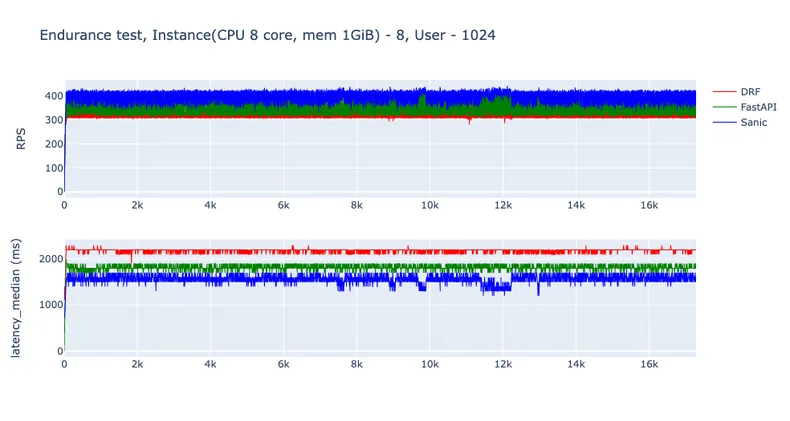Click the 400 tick on the RPS axis
The width and height of the screenshot is (790, 421).
tap(54, 96)
